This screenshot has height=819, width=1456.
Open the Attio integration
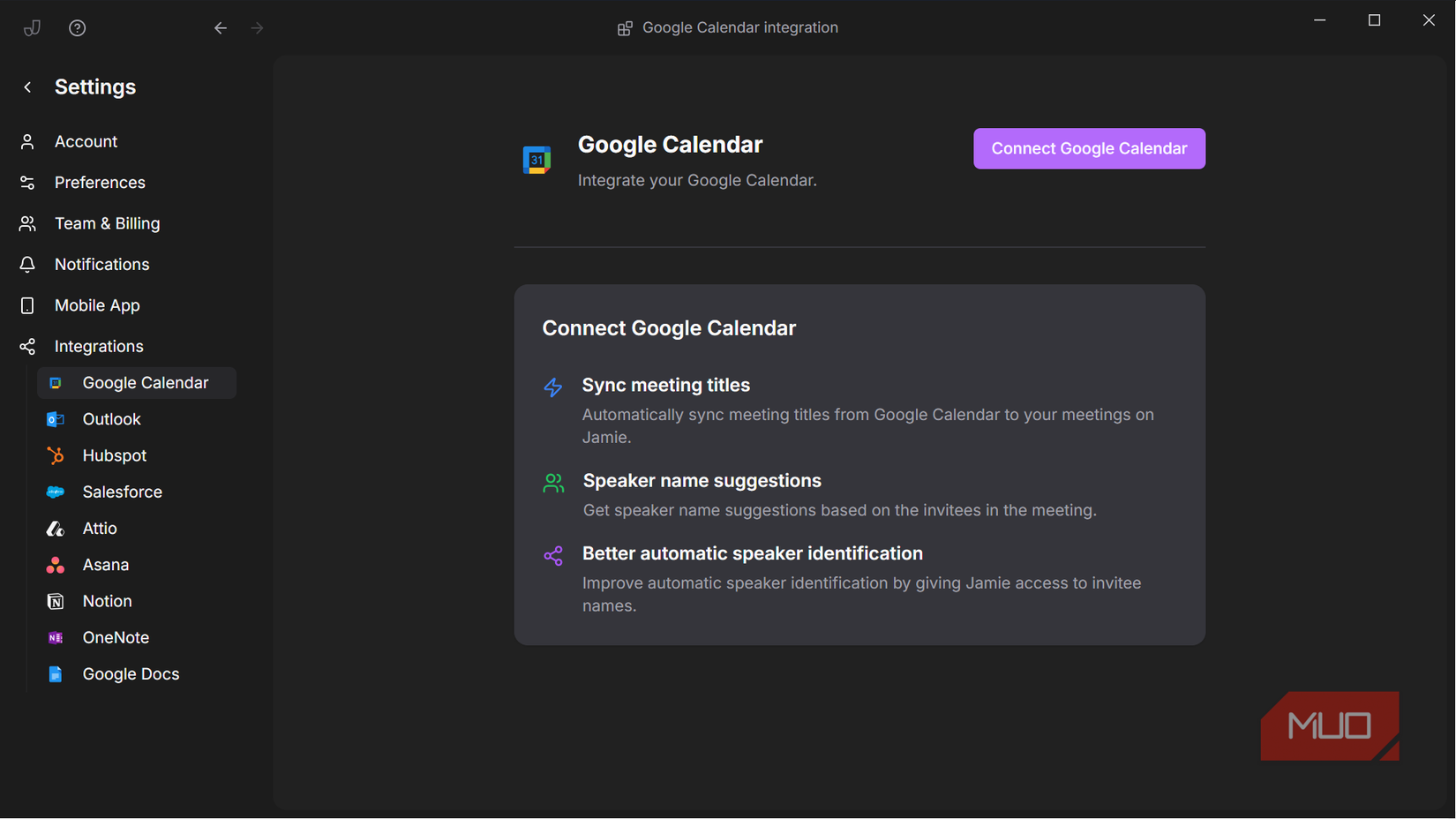100,528
